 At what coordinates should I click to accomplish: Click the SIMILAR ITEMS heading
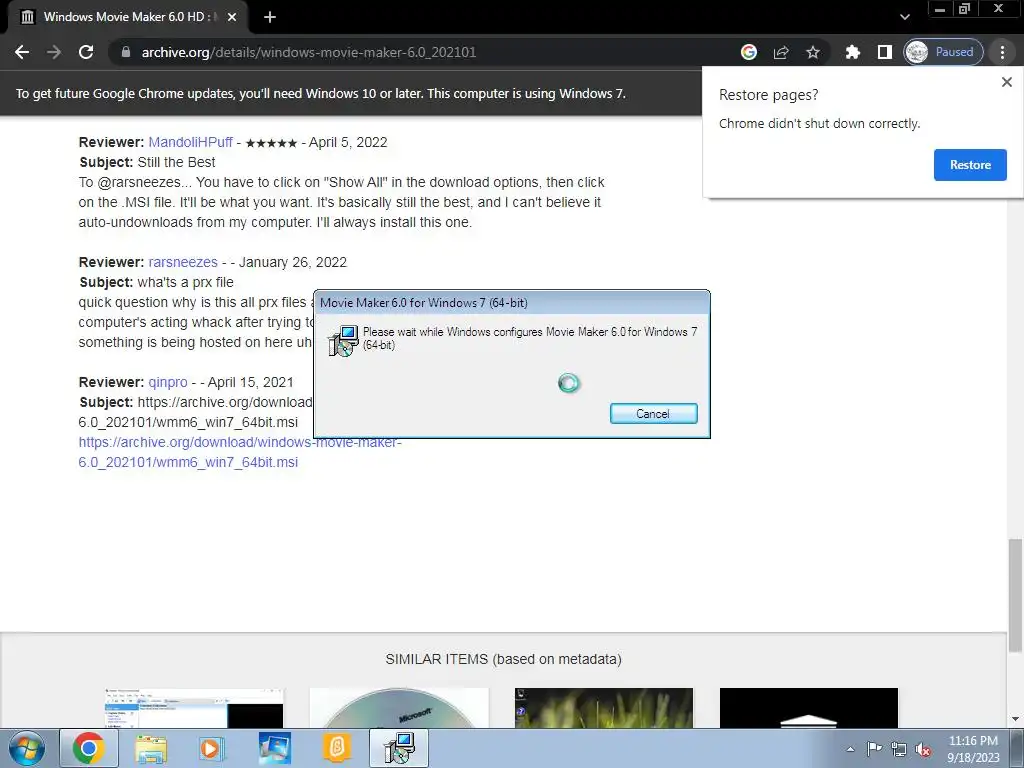click(x=503, y=660)
